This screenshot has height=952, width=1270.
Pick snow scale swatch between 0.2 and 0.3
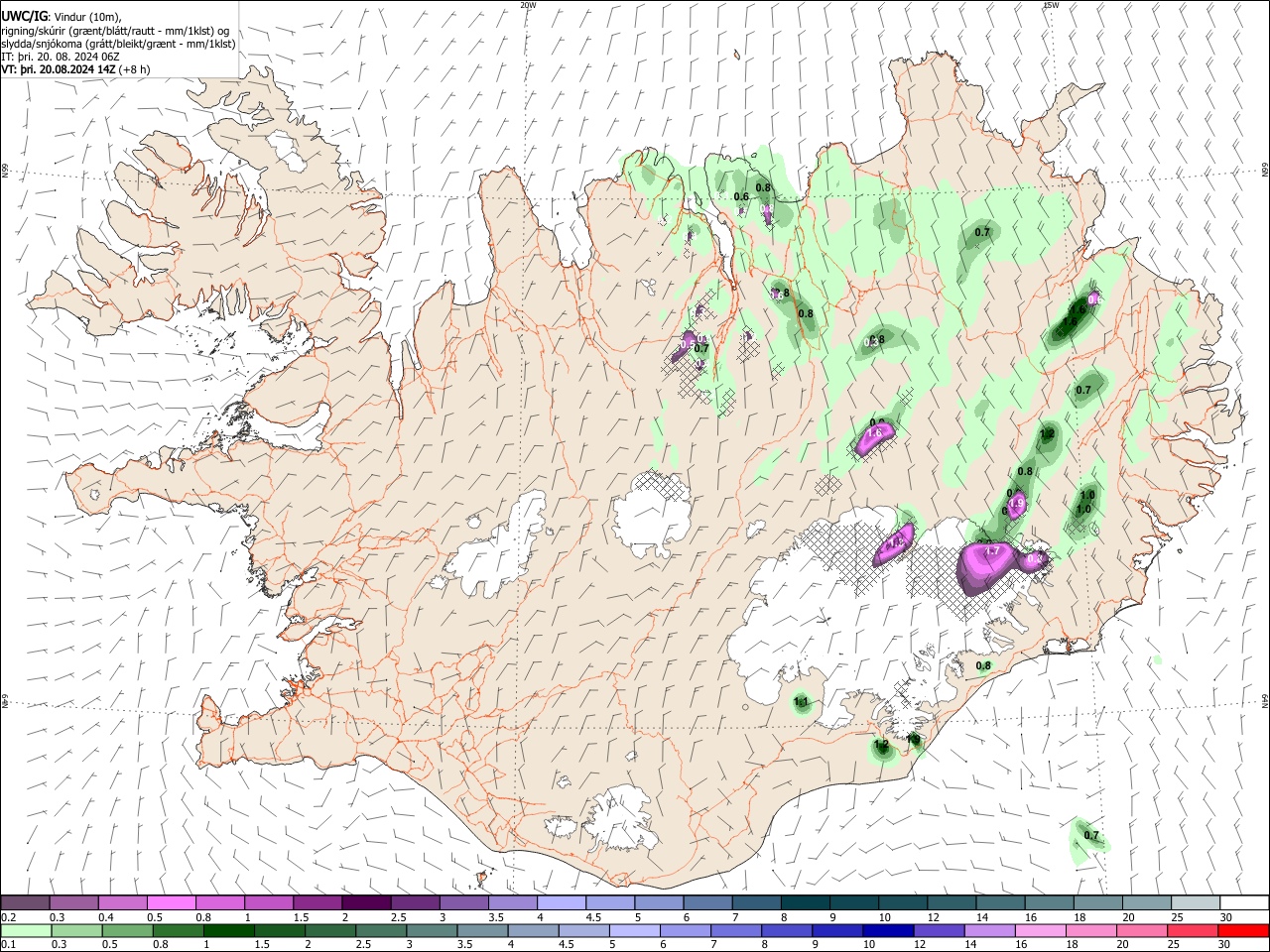(x=25, y=902)
